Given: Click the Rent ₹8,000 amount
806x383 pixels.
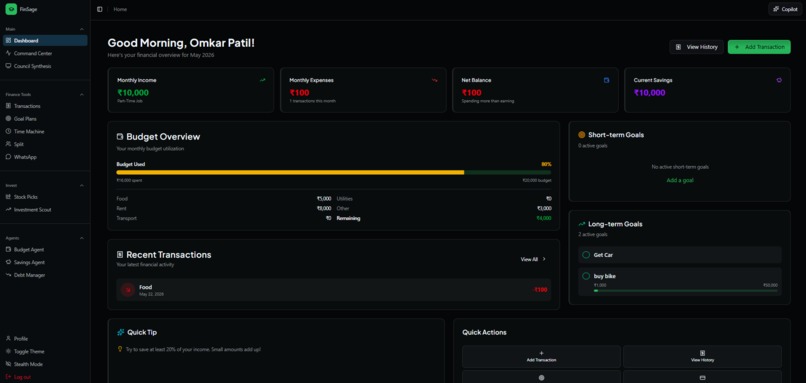Looking at the screenshot, I should (x=324, y=209).
